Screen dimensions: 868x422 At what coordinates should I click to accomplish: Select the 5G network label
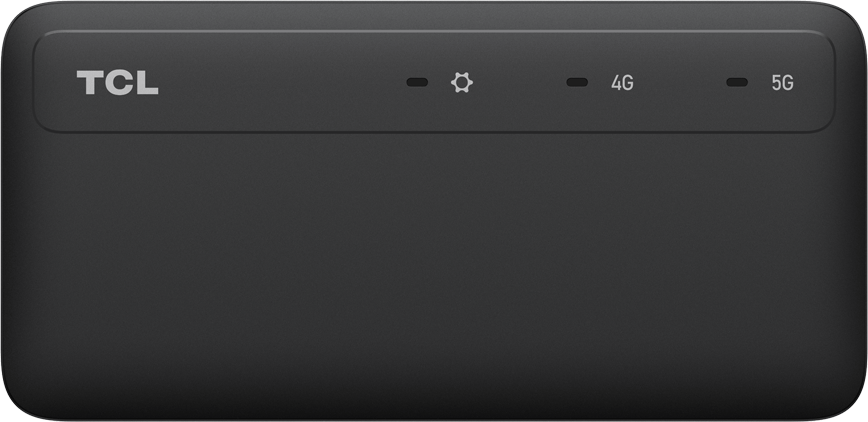coord(782,83)
